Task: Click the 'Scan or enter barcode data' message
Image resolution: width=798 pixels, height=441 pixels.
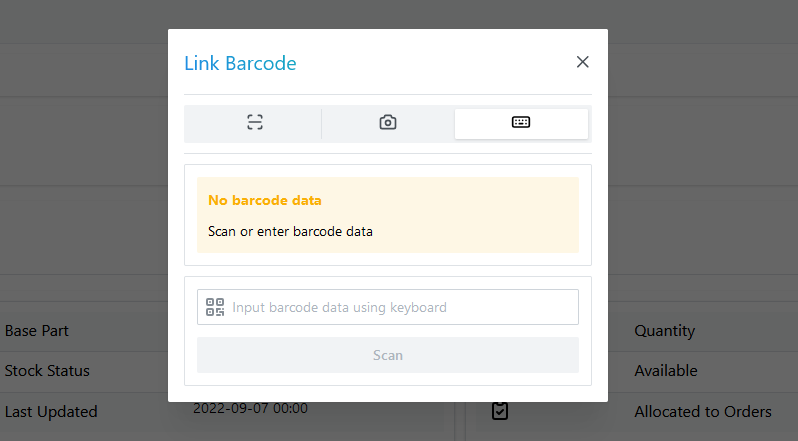Action: coord(290,231)
